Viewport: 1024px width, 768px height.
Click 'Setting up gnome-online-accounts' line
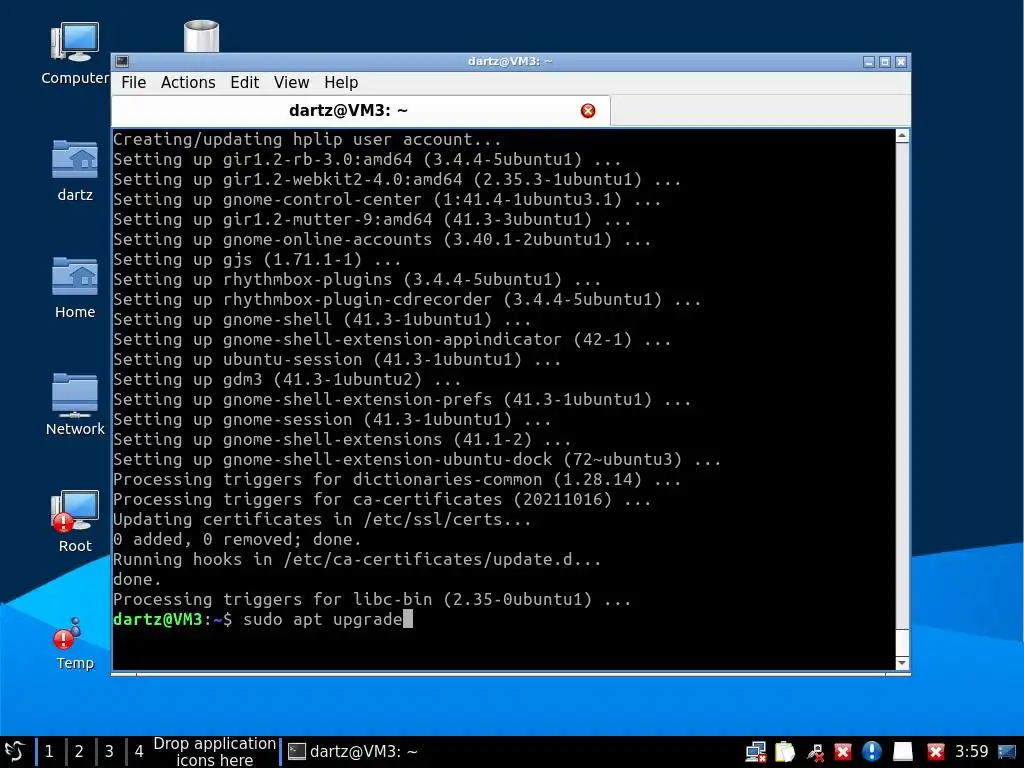[x=382, y=240]
